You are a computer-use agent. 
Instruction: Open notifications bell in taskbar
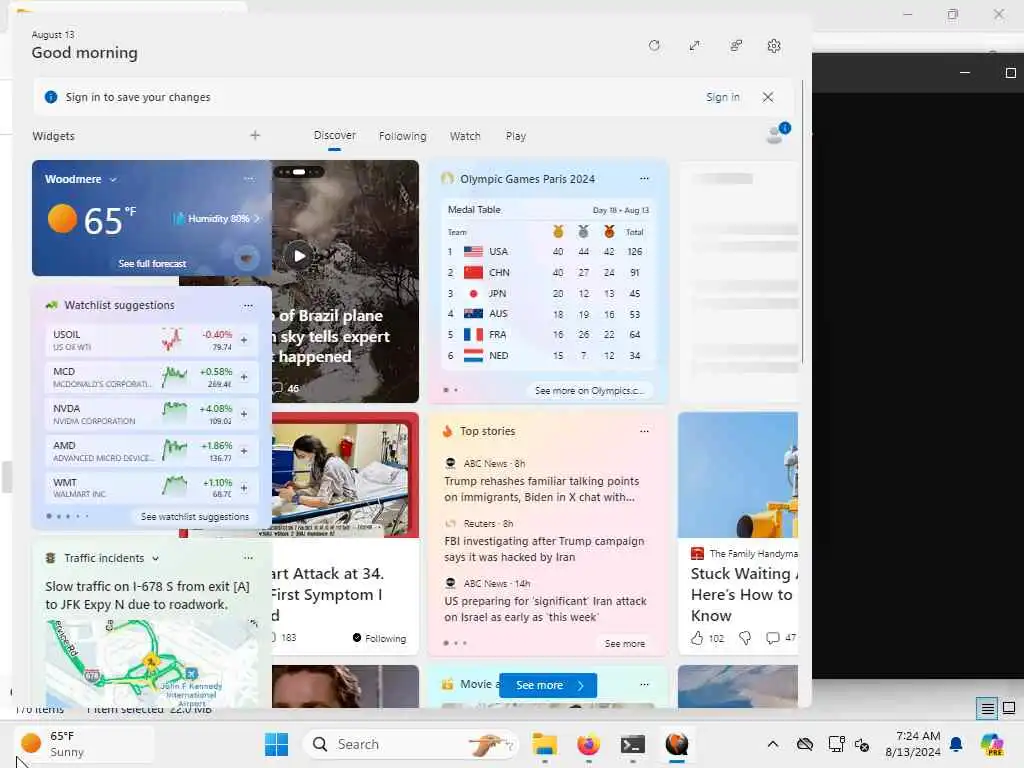956,744
